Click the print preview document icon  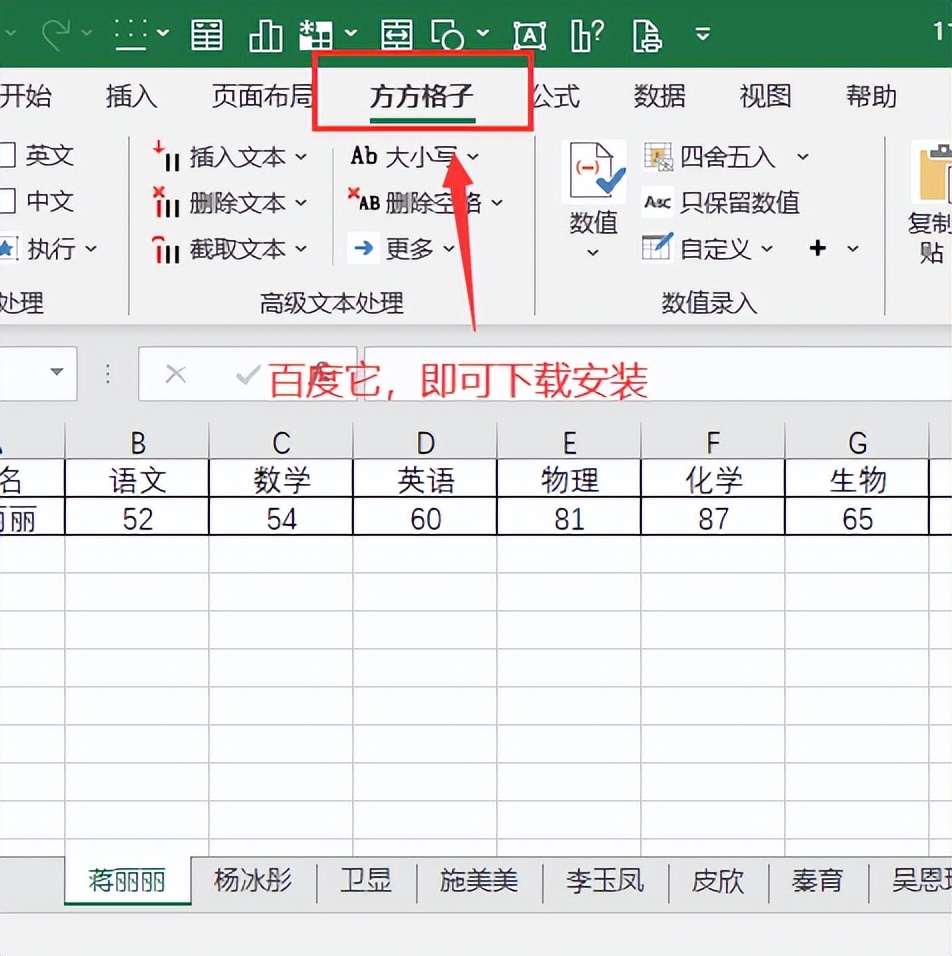click(x=648, y=35)
